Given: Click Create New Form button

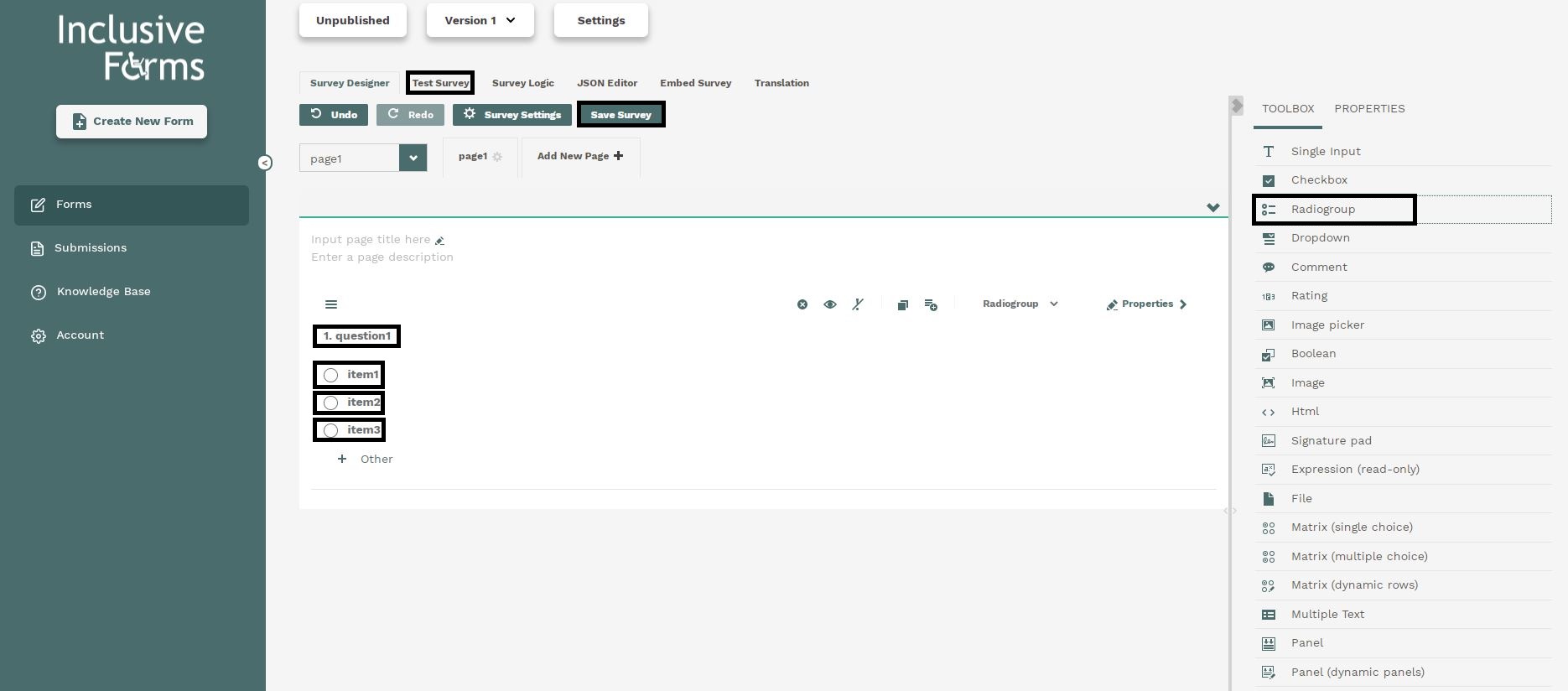Looking at the screenshot, I should pyautogui.click(x=132, y=122).
